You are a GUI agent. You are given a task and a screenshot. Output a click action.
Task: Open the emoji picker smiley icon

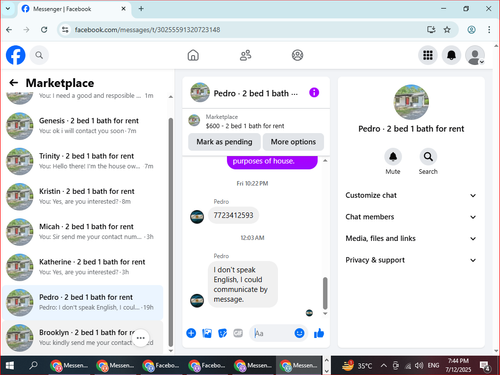pos(299,333)
